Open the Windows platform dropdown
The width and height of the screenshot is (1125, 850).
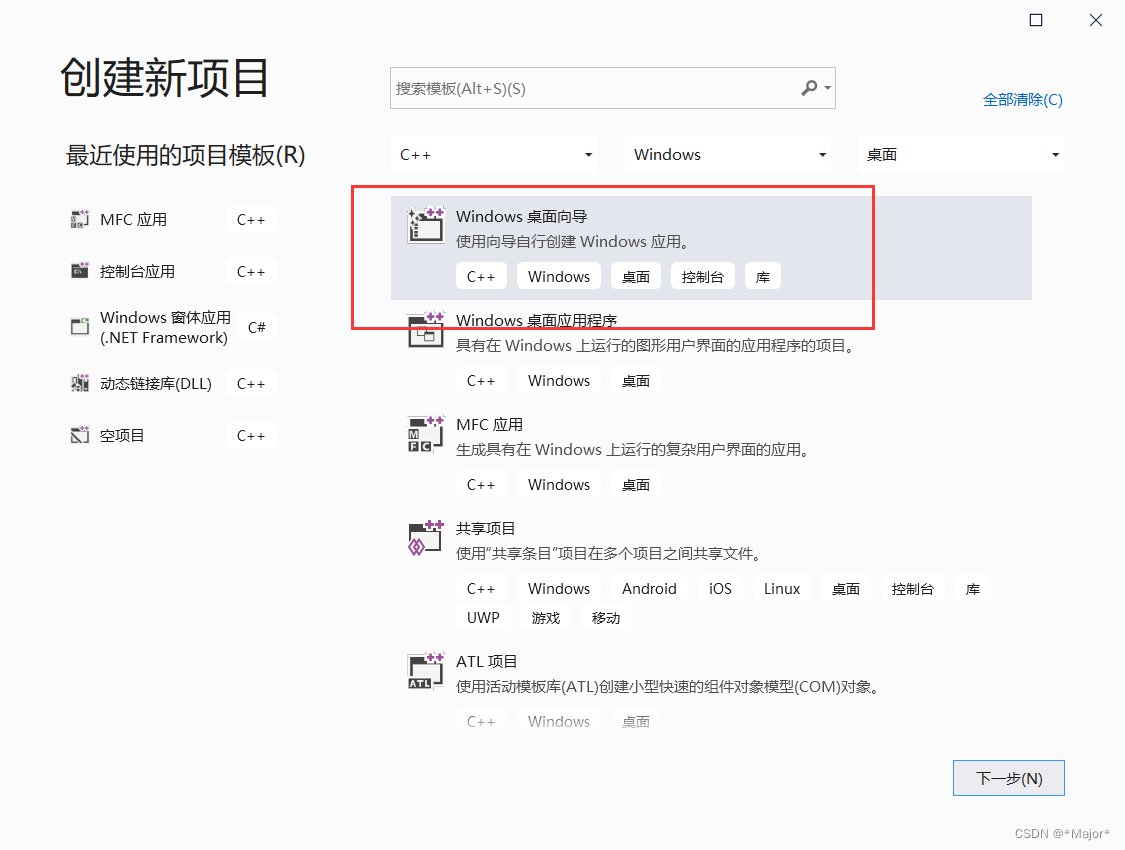click(x=727, y=154)
